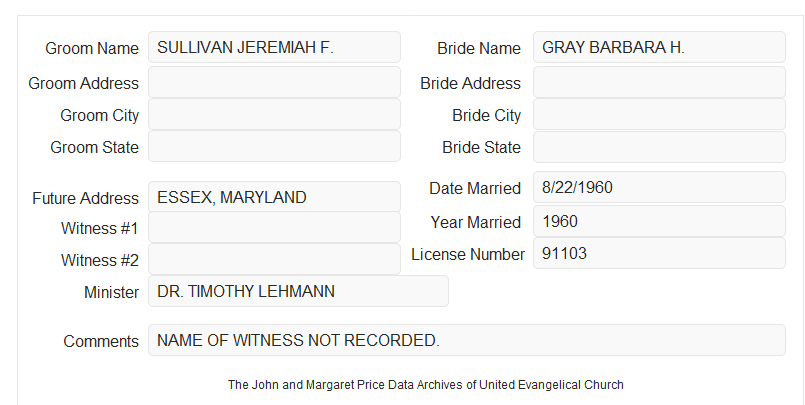The image size is (805, 405).
Task: Click the Price Data Archives footer text
Action: tap(426, 385)
